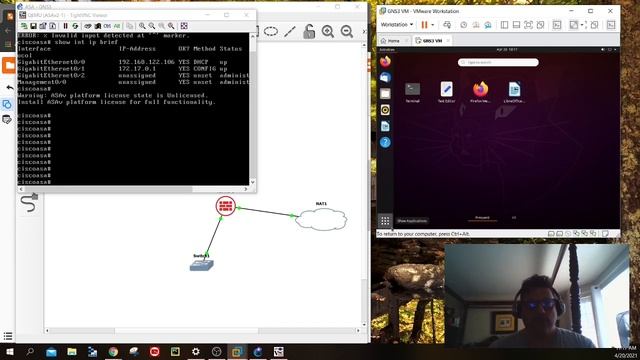Enter VMware full screen mode icon
The image size is (640, 360).
[528, 25]
